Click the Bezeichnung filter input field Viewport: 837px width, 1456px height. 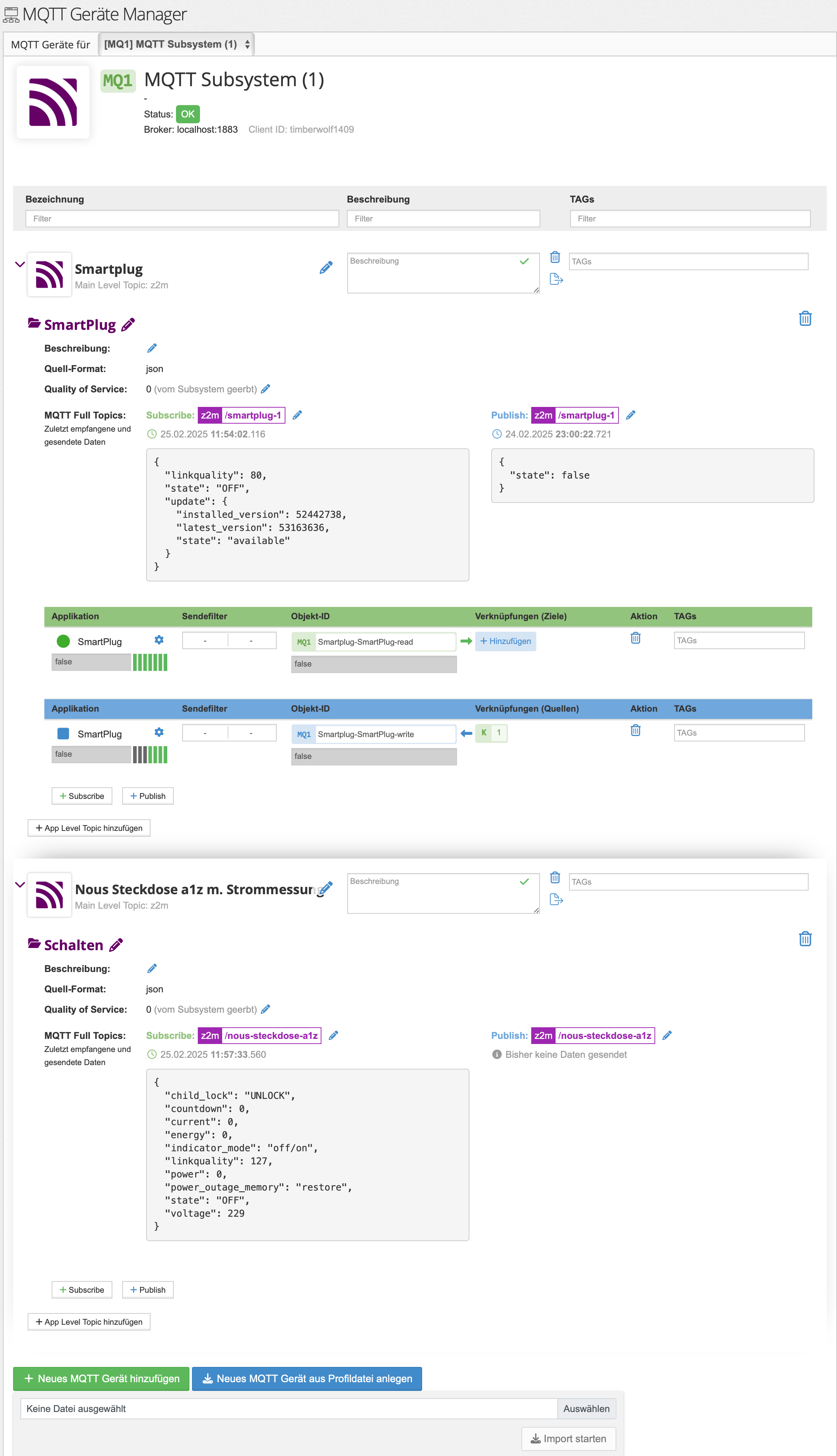pyautogui.click(x=182, y=219)
